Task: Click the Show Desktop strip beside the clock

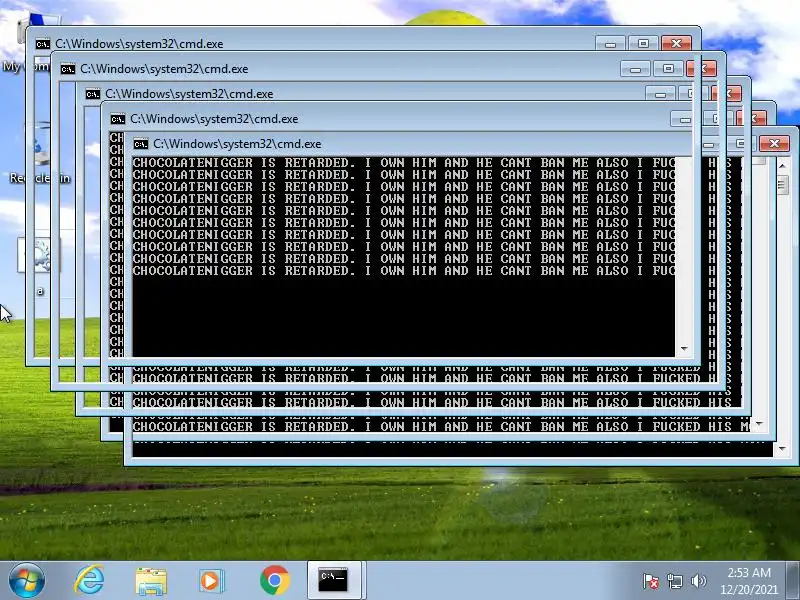Action: [793, 581]
